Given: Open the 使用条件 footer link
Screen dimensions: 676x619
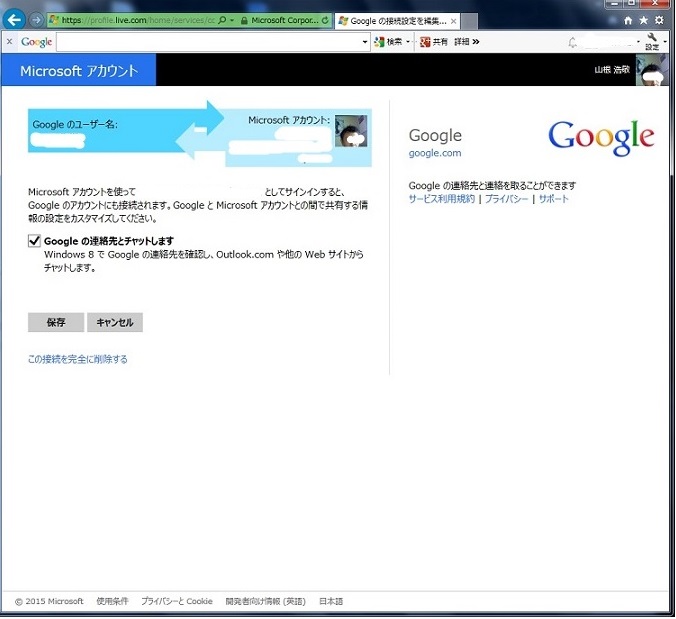Looking at the screenshot, I should pos(112,601).
